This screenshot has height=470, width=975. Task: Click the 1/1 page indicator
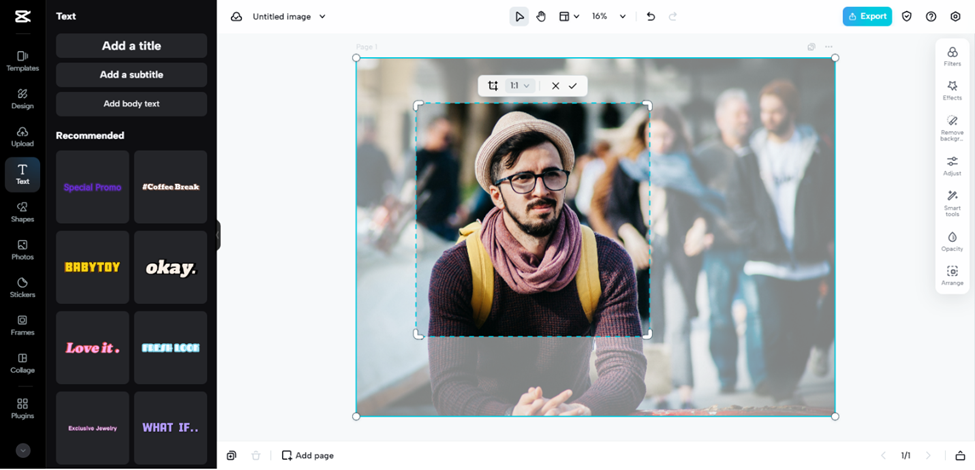point(905,456)
